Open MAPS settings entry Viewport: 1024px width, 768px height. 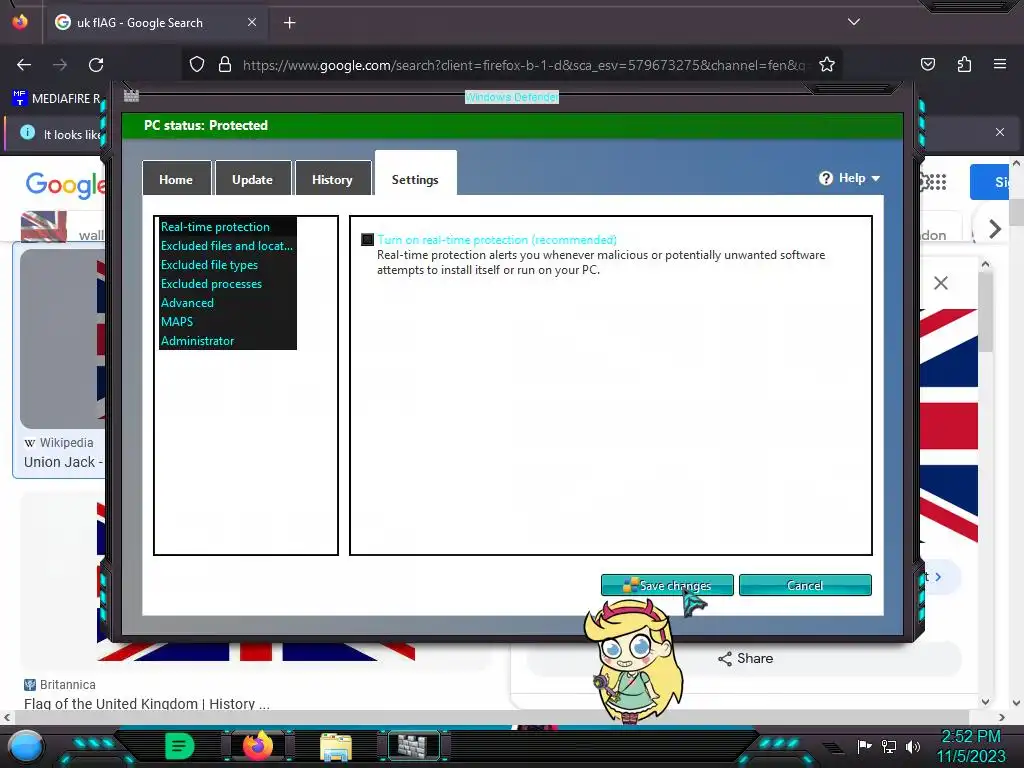tap(177, 322)
